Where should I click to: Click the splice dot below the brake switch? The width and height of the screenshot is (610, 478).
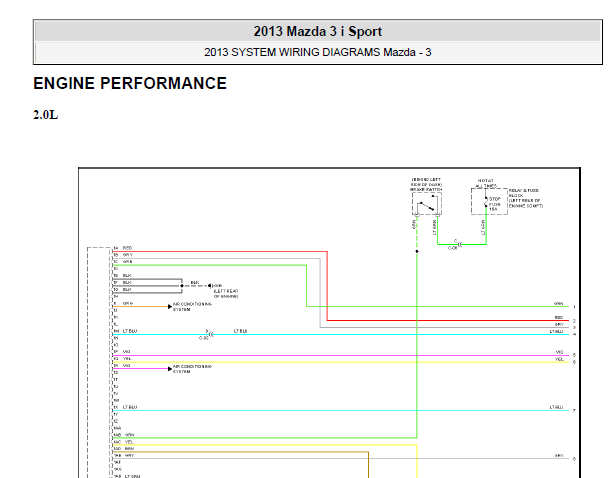coord(417,251)
